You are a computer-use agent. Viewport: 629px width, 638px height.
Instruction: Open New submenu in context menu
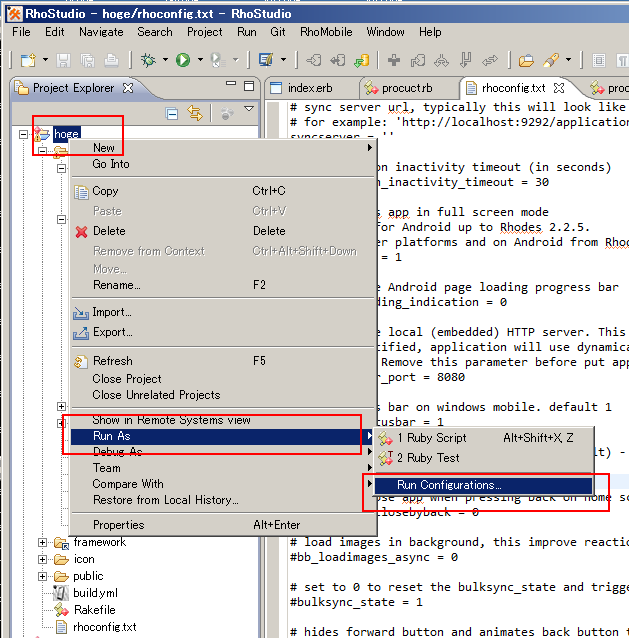(x=223, y=148)
